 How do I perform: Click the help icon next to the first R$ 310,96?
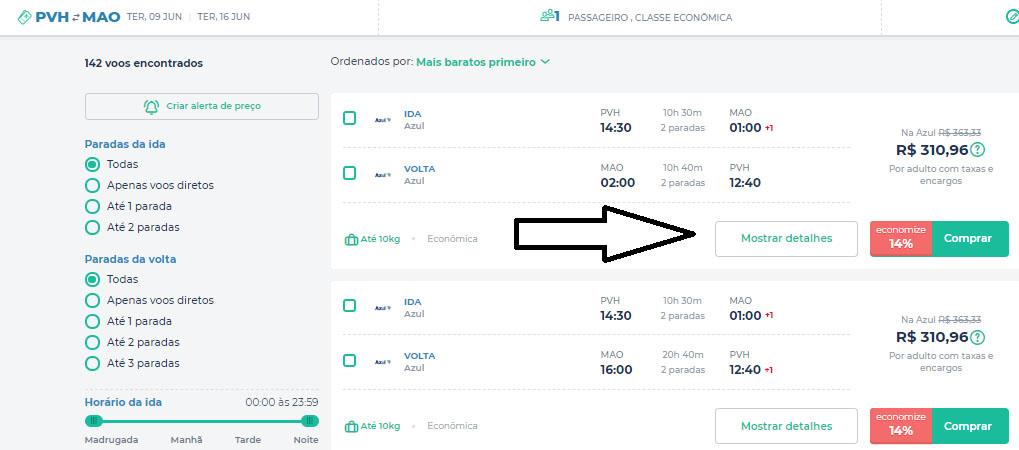977,150
